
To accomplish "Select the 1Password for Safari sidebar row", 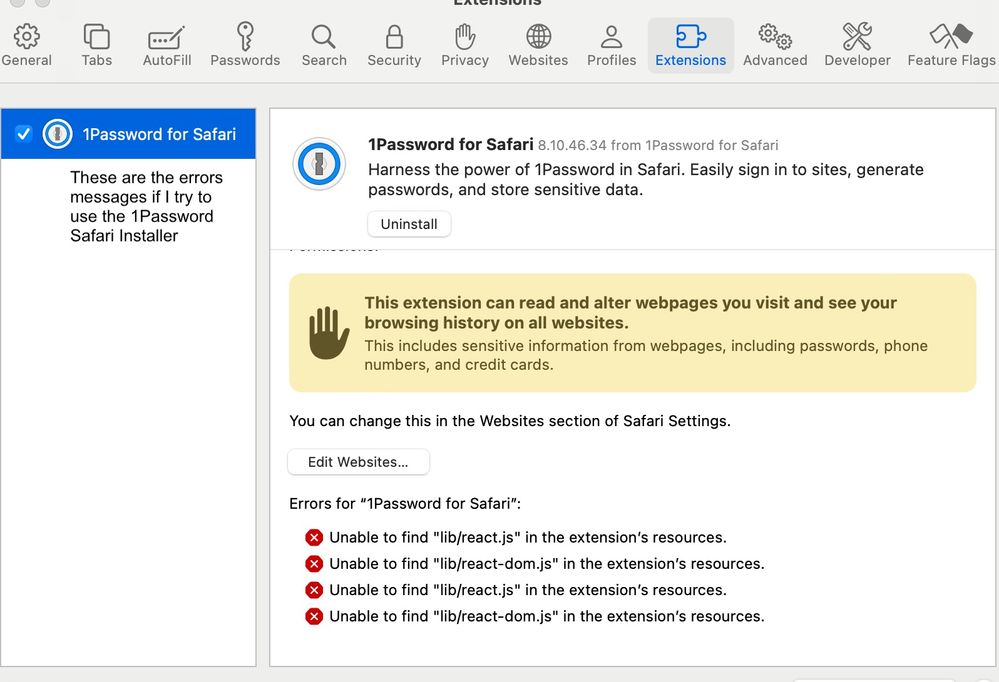I will 128,134.
